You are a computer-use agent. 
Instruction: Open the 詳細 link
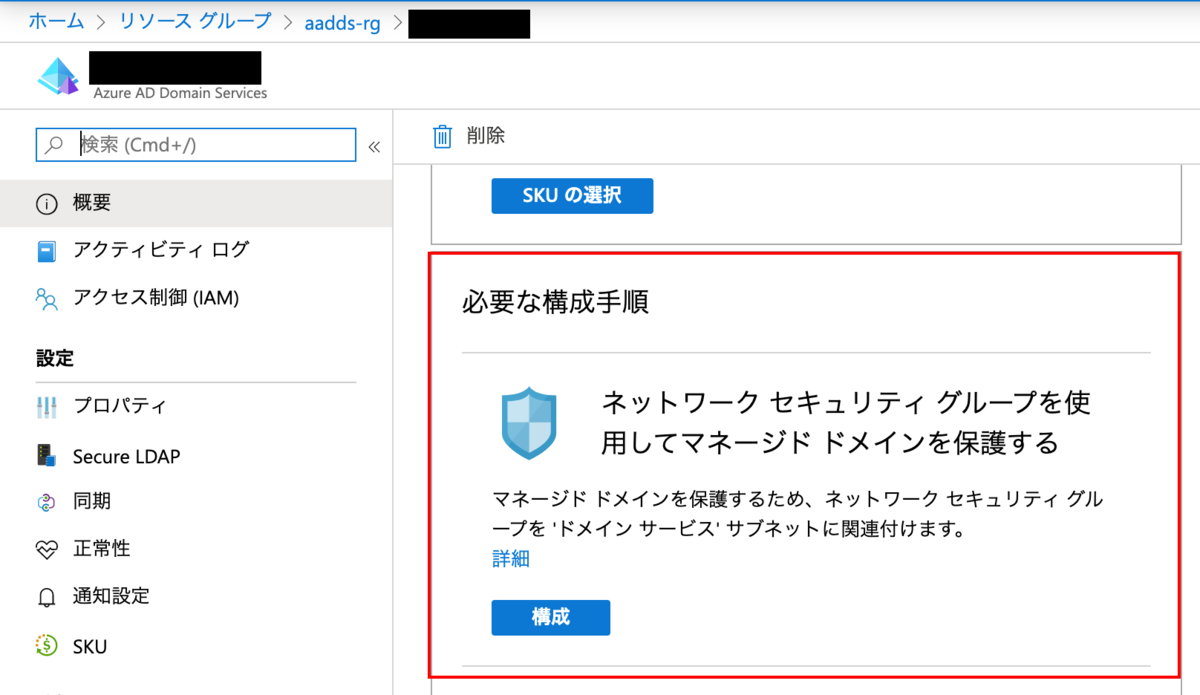(511, 559)
